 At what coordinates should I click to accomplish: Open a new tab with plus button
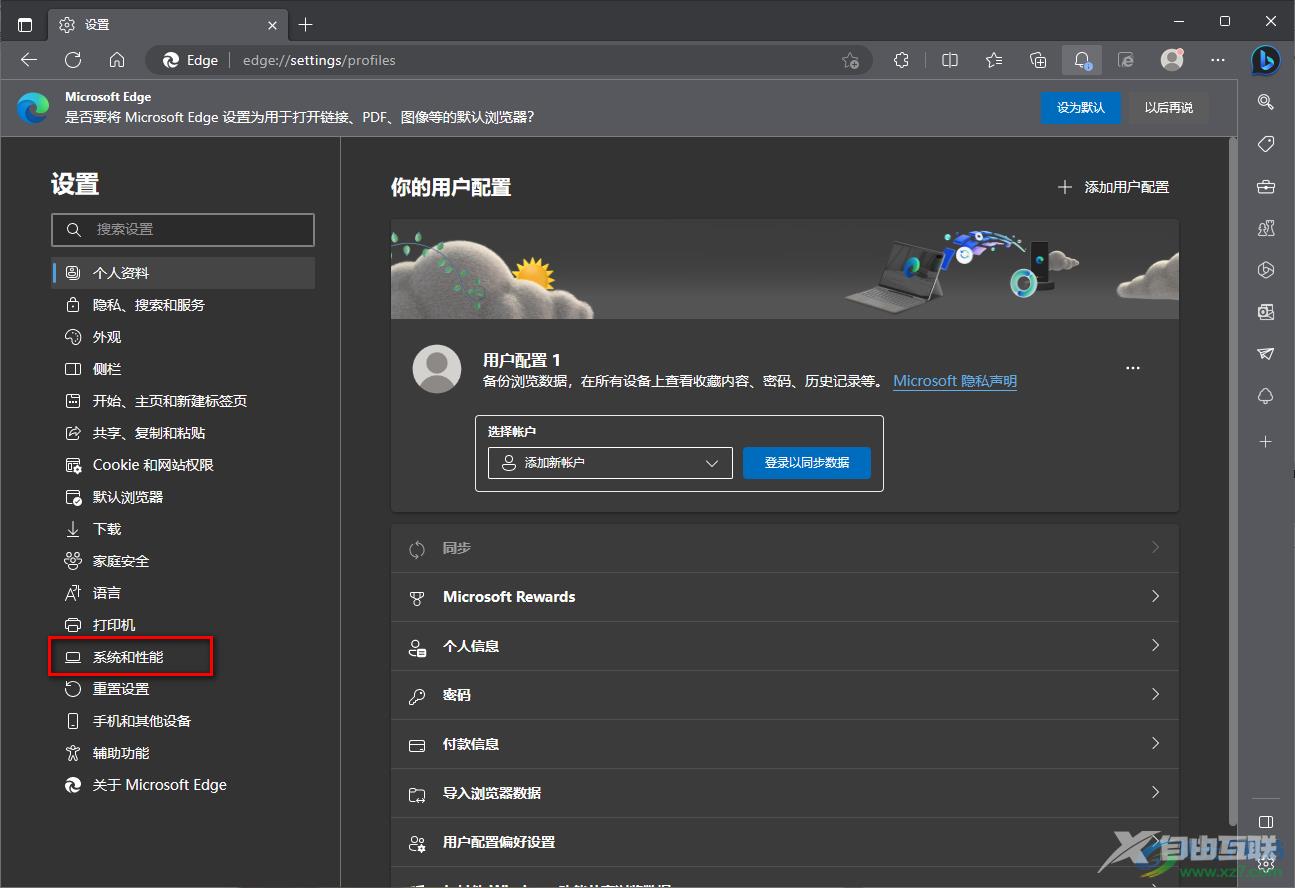click(306, 24)
